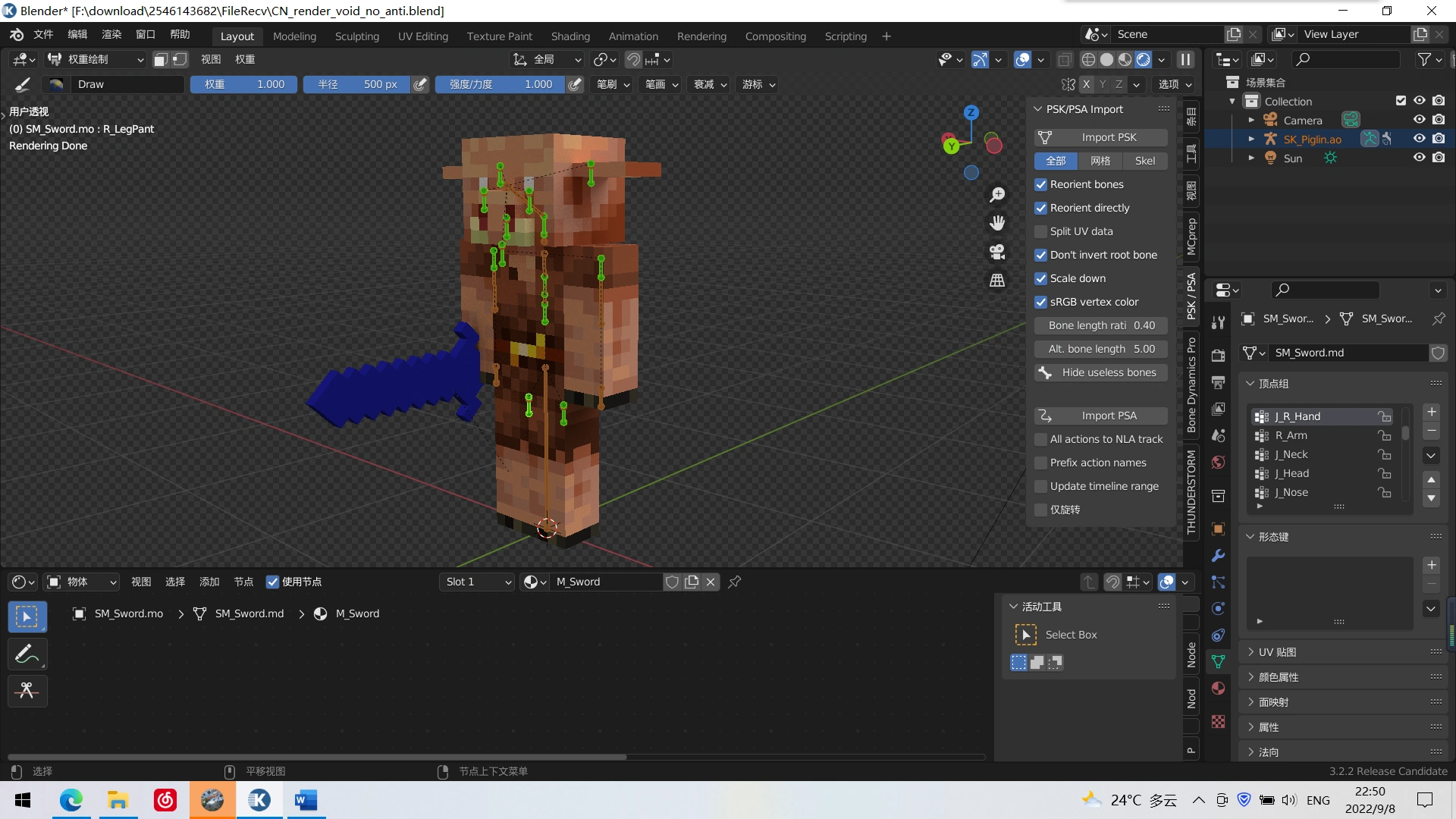Hide SK_Piglin.ao in viewport
The height and width of the screenshot is (819, 1456).
[1419, 139]
